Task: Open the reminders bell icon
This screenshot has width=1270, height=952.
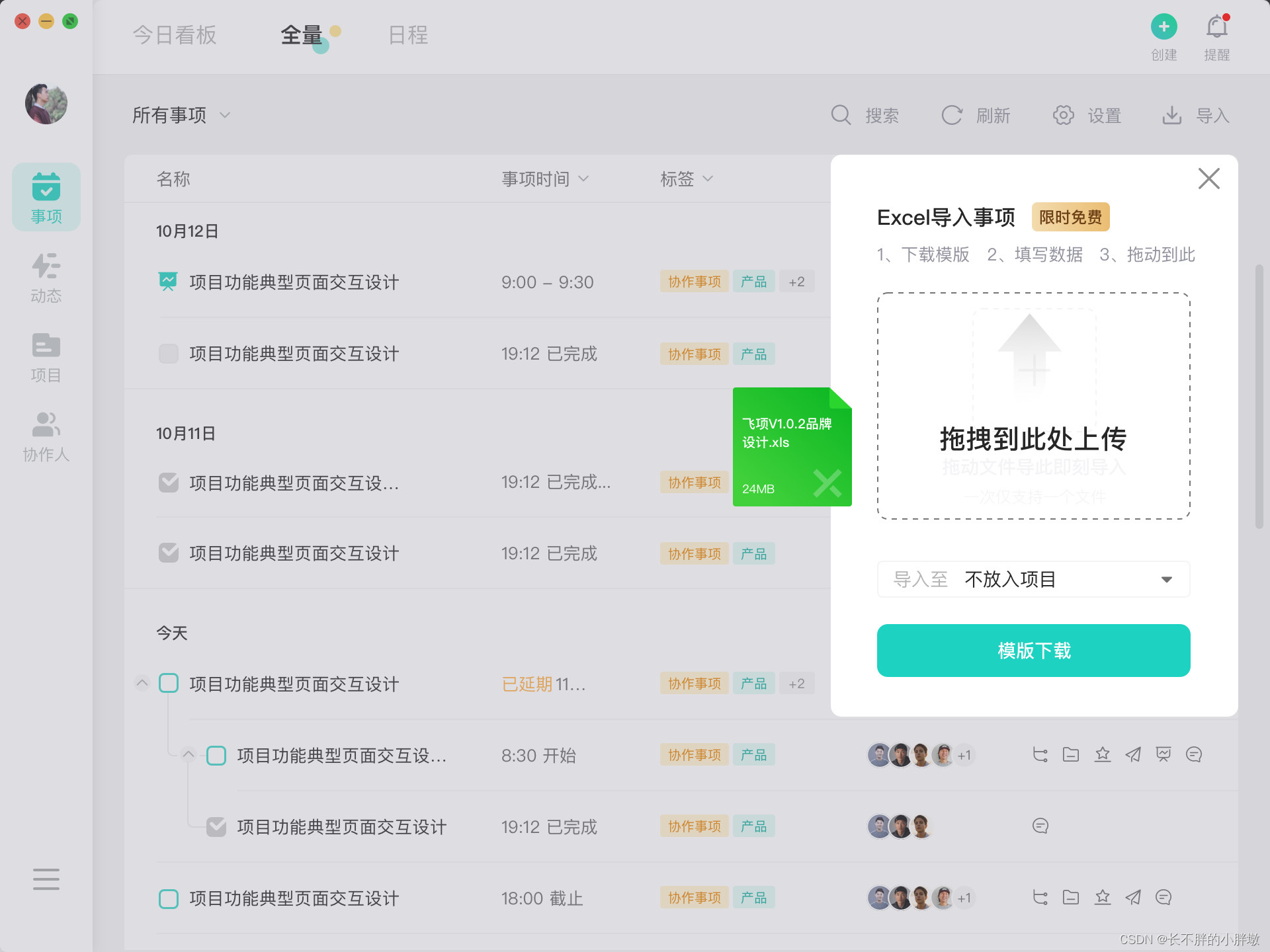Action: [1216, 27]
